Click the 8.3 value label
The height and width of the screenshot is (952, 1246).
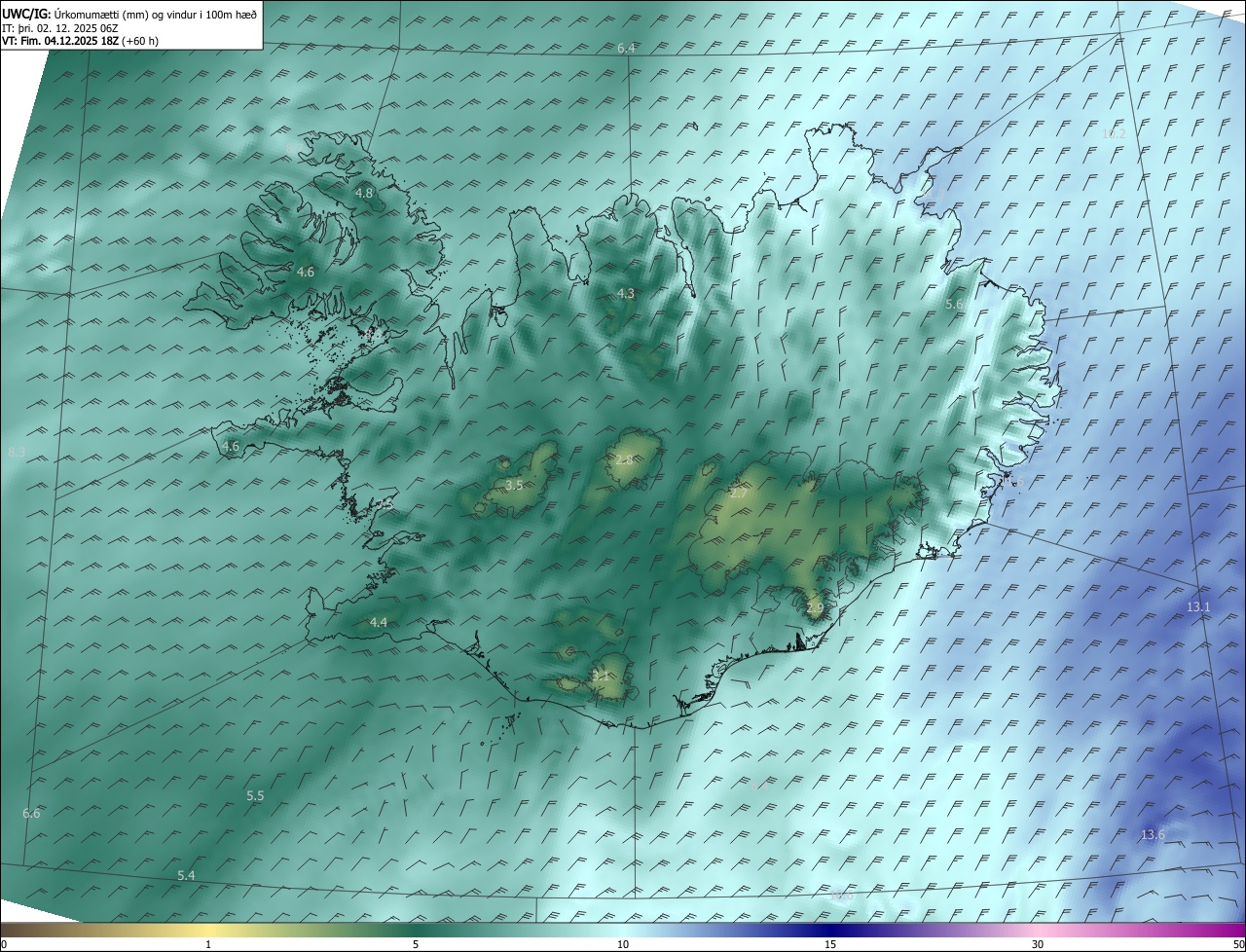coord(17,454)
